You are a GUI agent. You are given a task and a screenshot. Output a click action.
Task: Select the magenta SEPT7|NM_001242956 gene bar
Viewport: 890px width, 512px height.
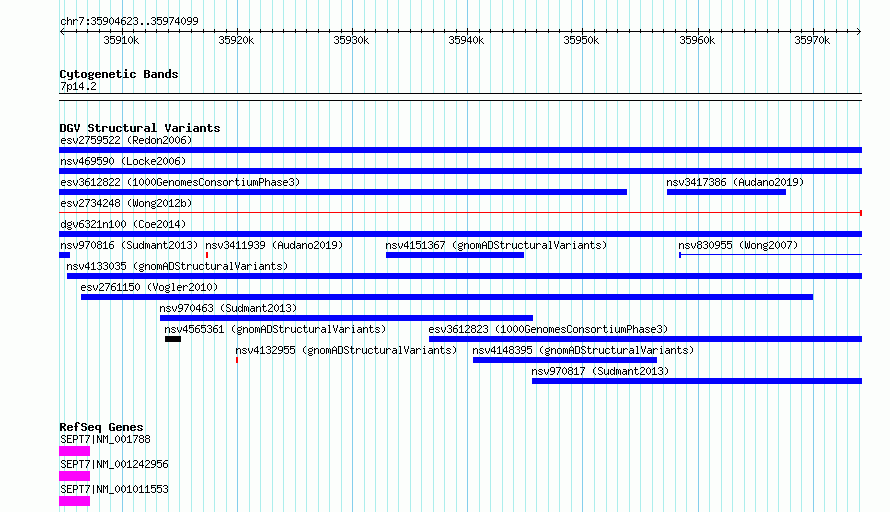click(74, 476)
